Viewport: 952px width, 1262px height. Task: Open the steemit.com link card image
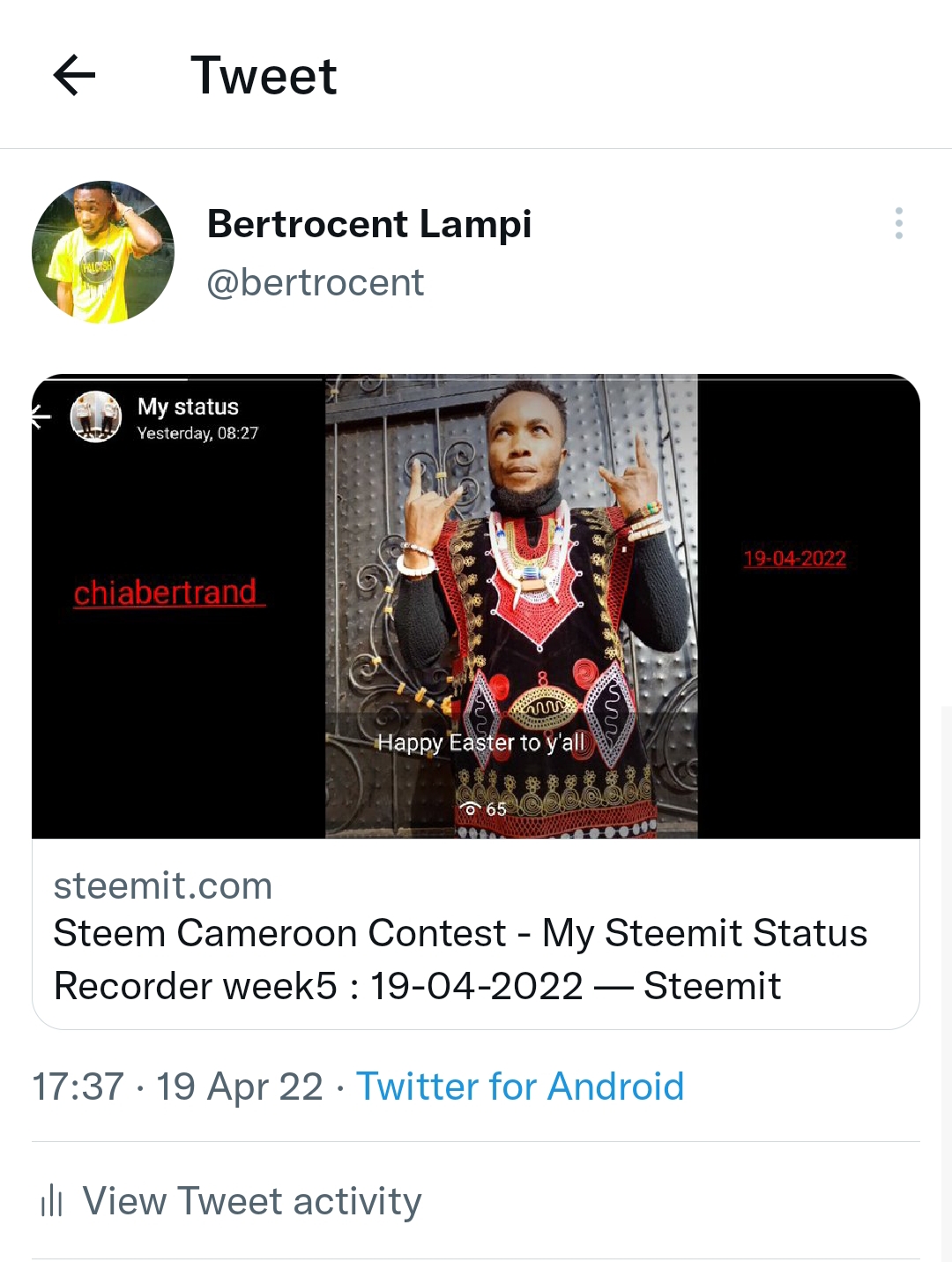coord(476,606)
